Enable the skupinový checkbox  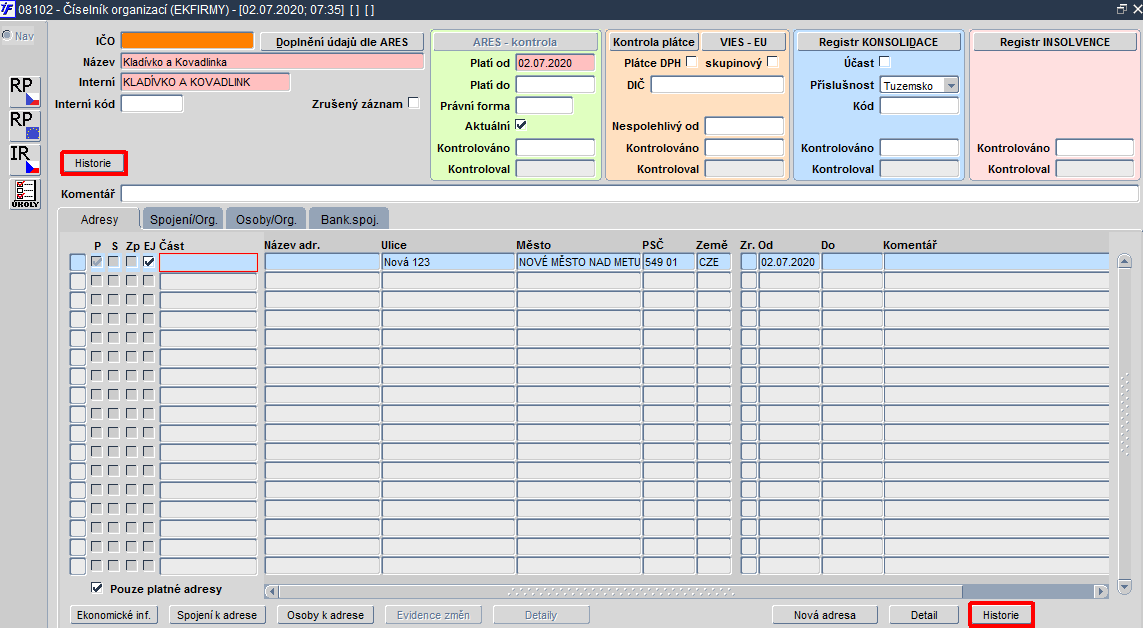click(x=773, y=62)
